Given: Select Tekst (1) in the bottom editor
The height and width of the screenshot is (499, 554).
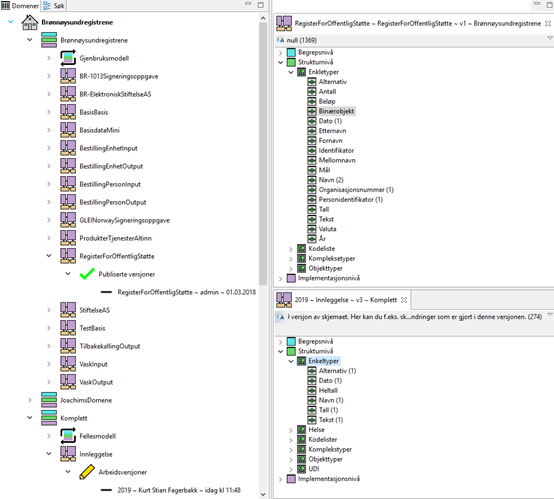Looking at the screenshot, I should click(331, 420).
